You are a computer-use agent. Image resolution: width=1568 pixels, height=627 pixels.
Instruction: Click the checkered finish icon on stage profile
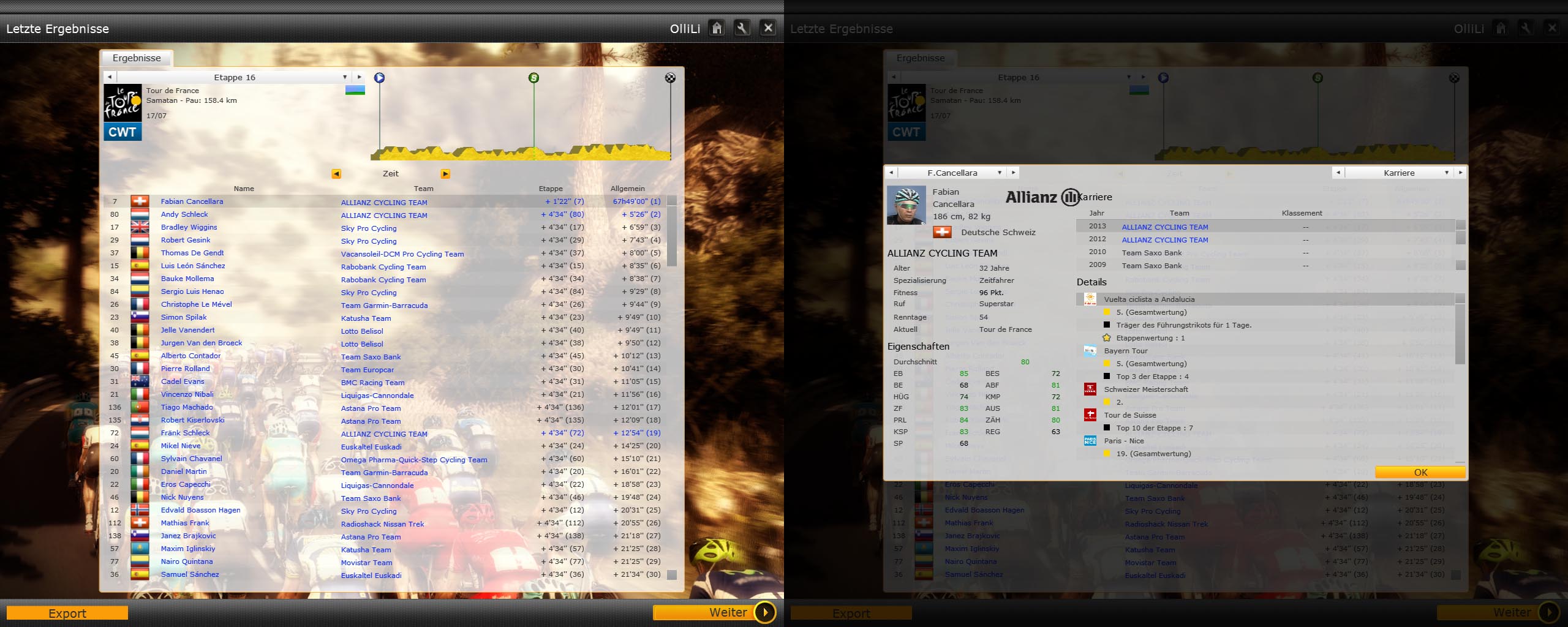[x=670, y=78]
